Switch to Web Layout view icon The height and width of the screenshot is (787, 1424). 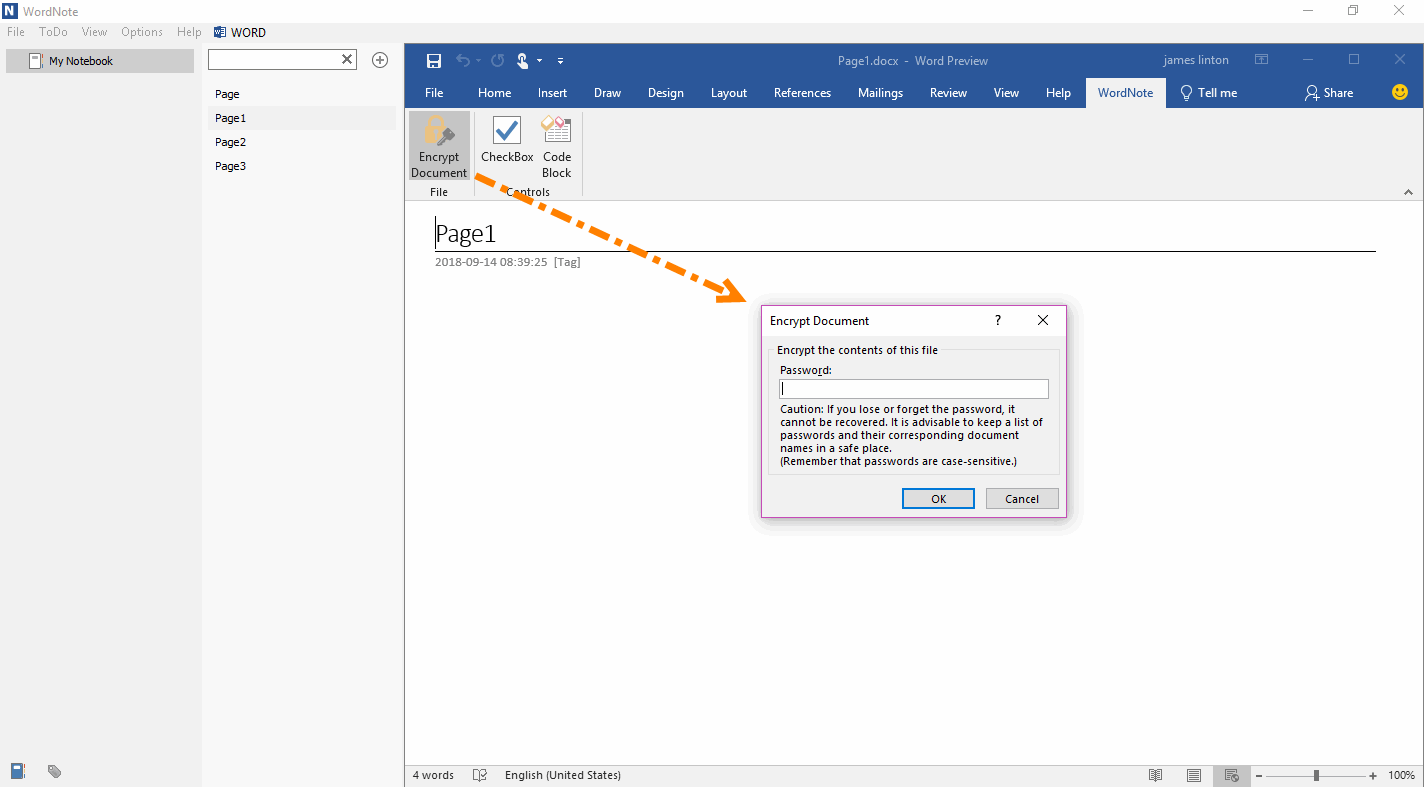point(1232,775)
